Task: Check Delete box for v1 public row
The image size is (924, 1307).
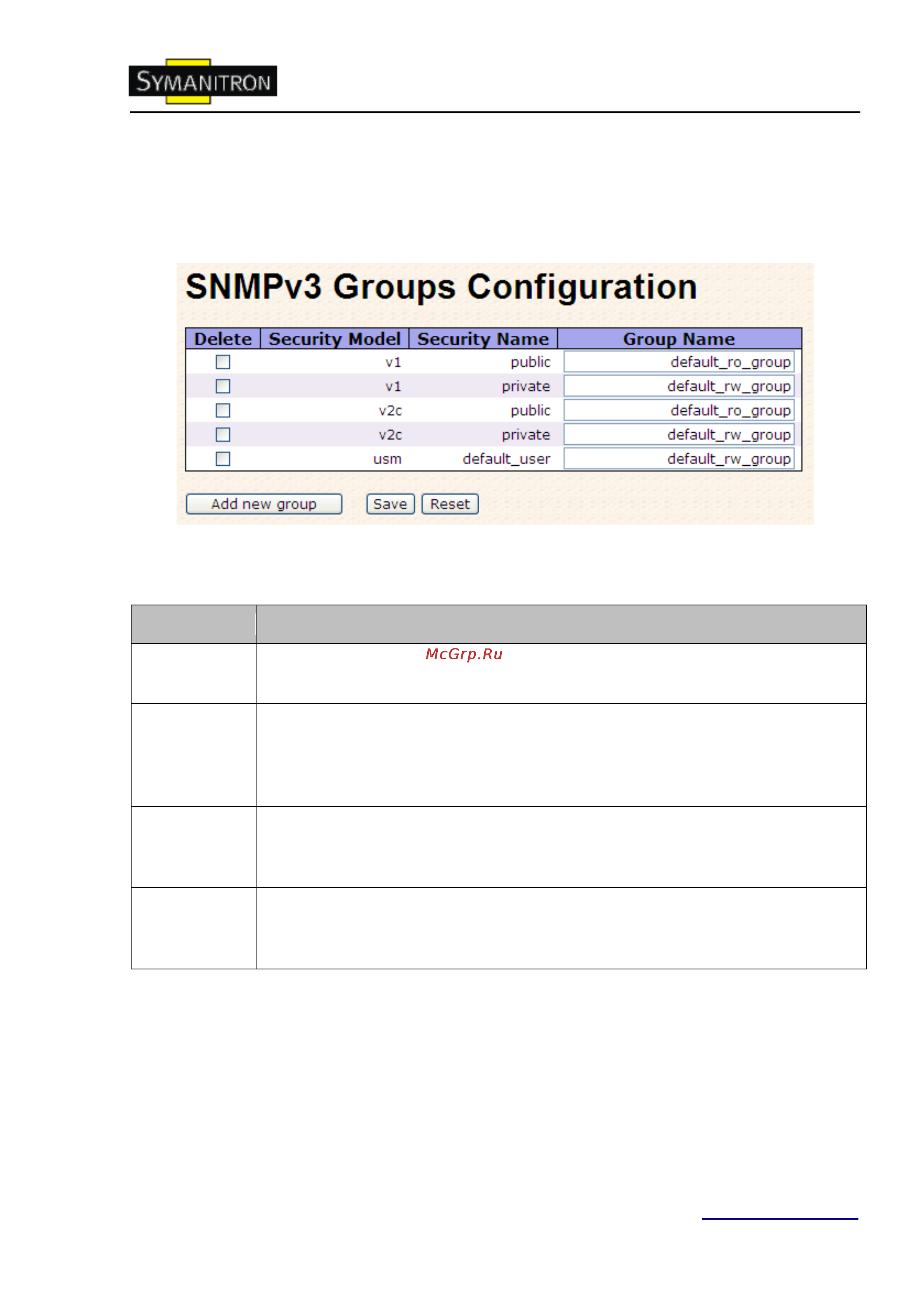Action: (223, 362)
